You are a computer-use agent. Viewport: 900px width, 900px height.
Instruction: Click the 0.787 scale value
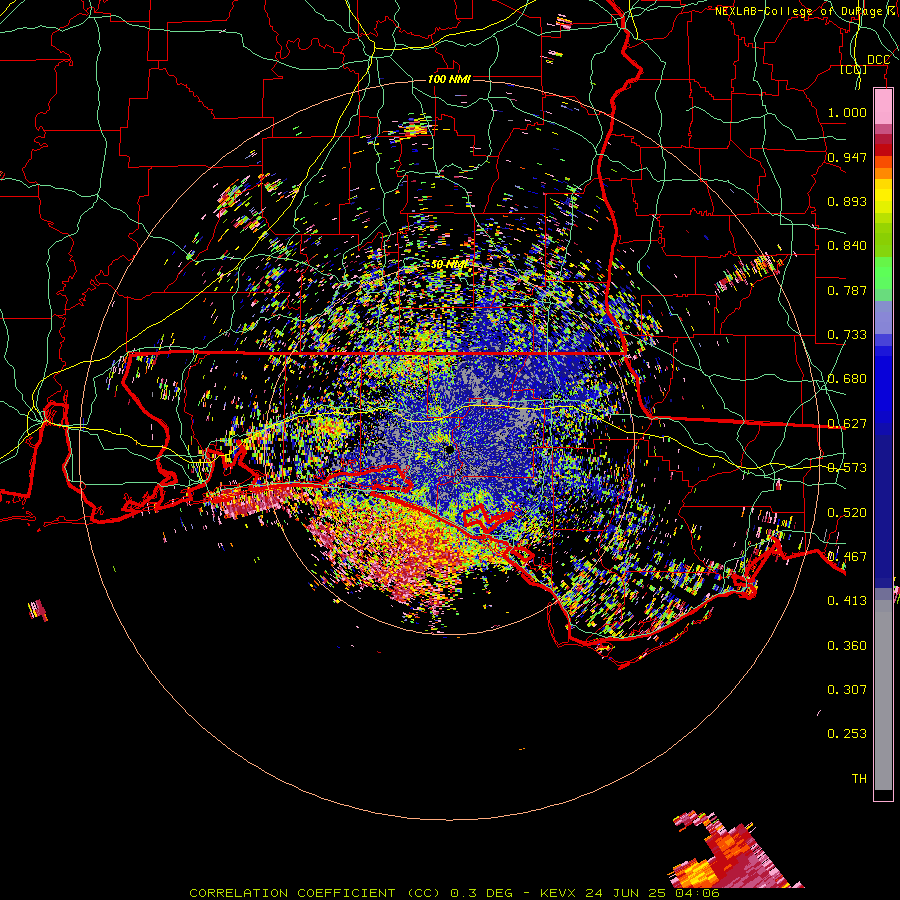[847, 290]
